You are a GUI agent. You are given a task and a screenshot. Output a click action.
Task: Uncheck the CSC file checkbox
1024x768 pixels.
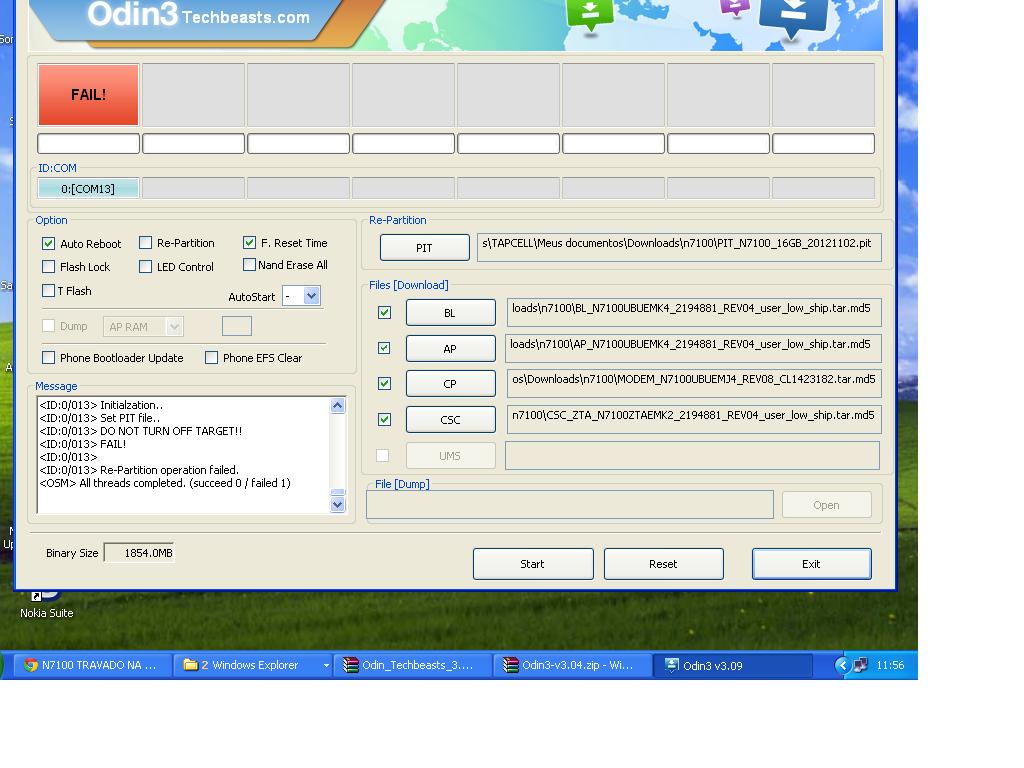(385, 420)
